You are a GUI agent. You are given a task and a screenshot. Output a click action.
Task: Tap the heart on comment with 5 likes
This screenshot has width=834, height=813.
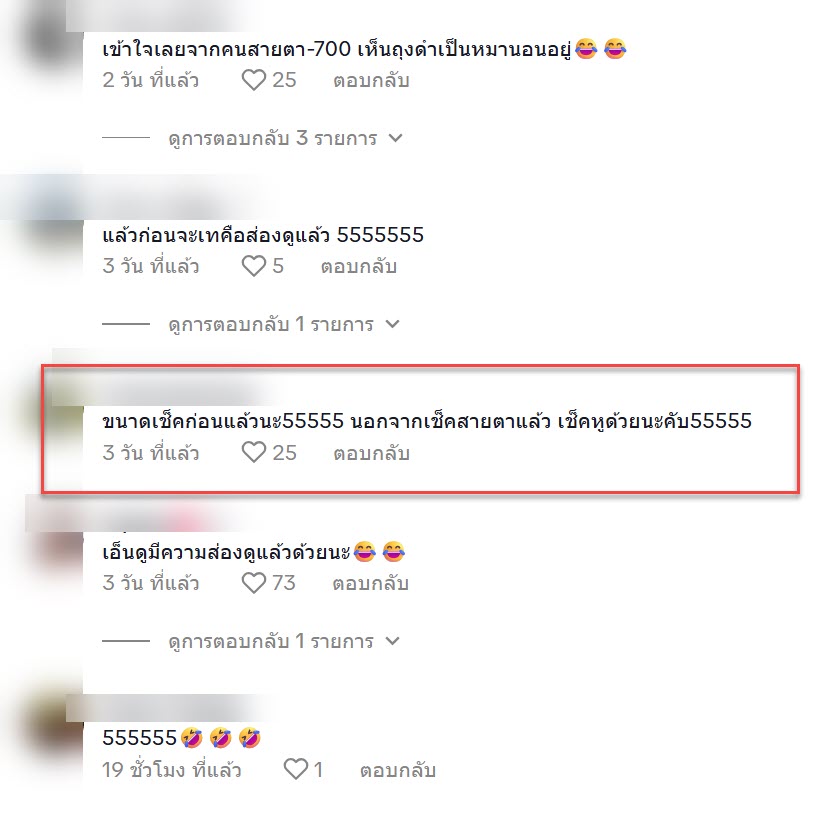click(x=254, y=266)
